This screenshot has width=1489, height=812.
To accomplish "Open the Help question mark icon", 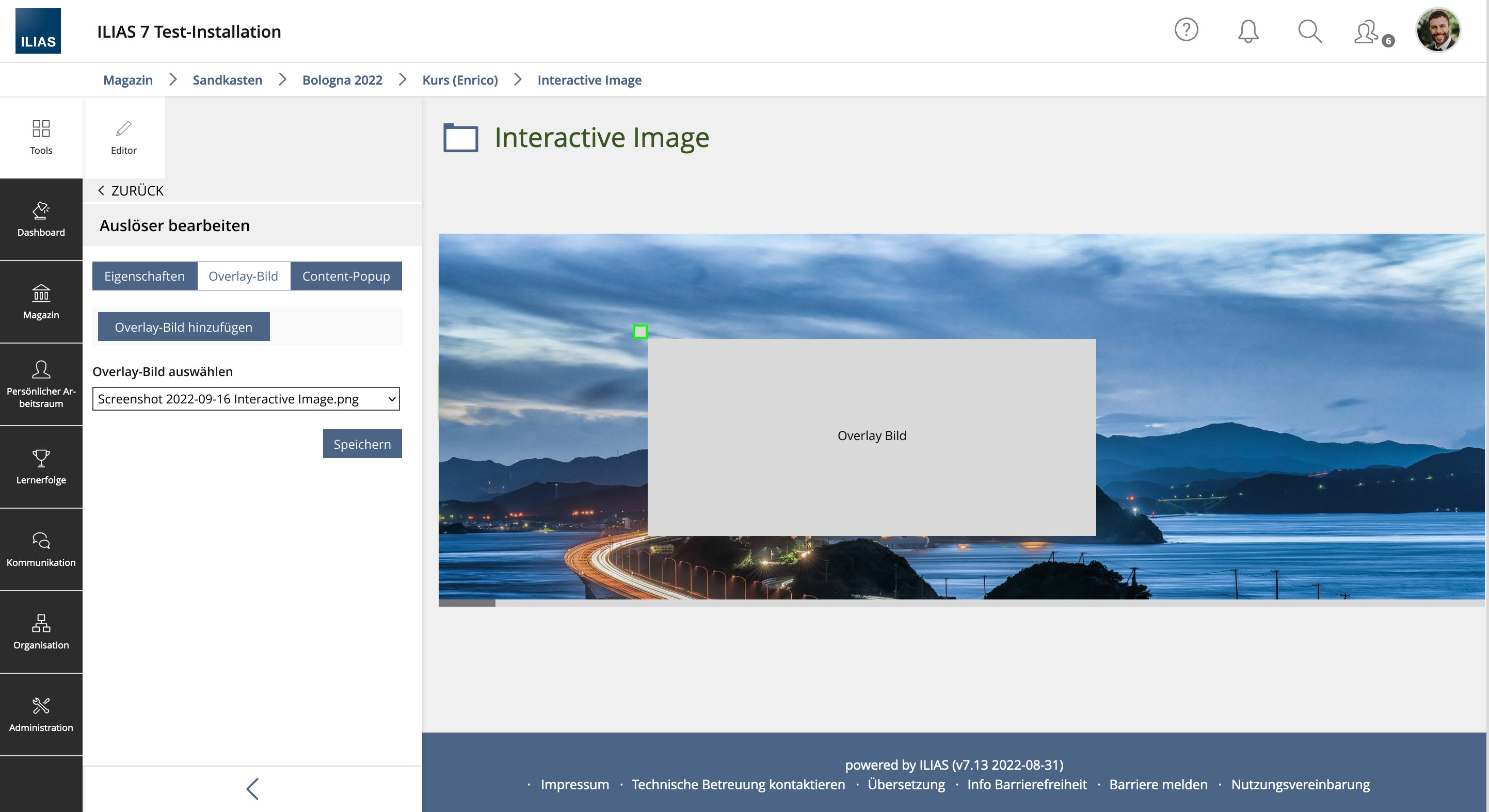I will click(1186, 30).
